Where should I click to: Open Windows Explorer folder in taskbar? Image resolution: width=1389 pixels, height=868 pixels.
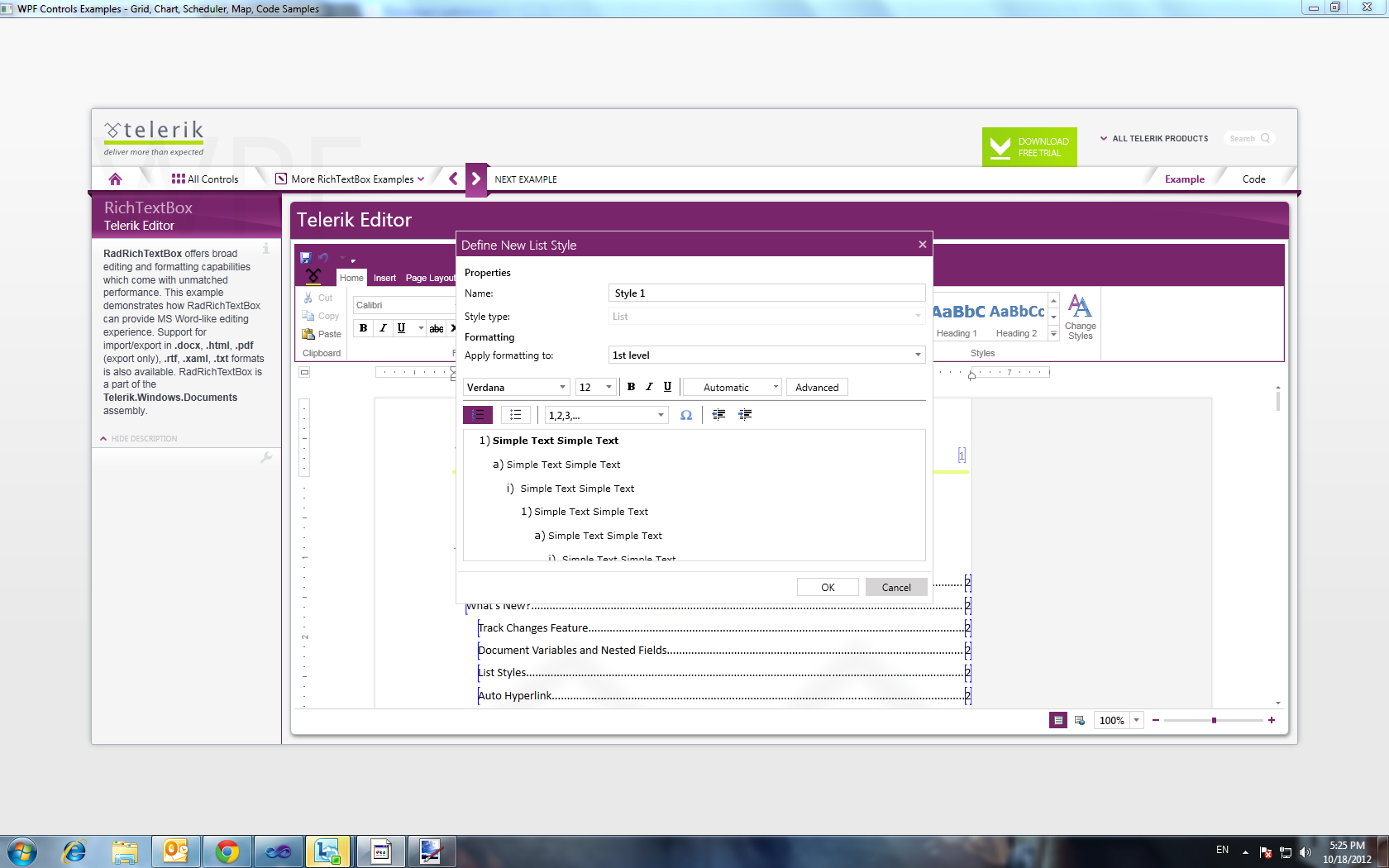pyautogui.click(x=125, y=851)
